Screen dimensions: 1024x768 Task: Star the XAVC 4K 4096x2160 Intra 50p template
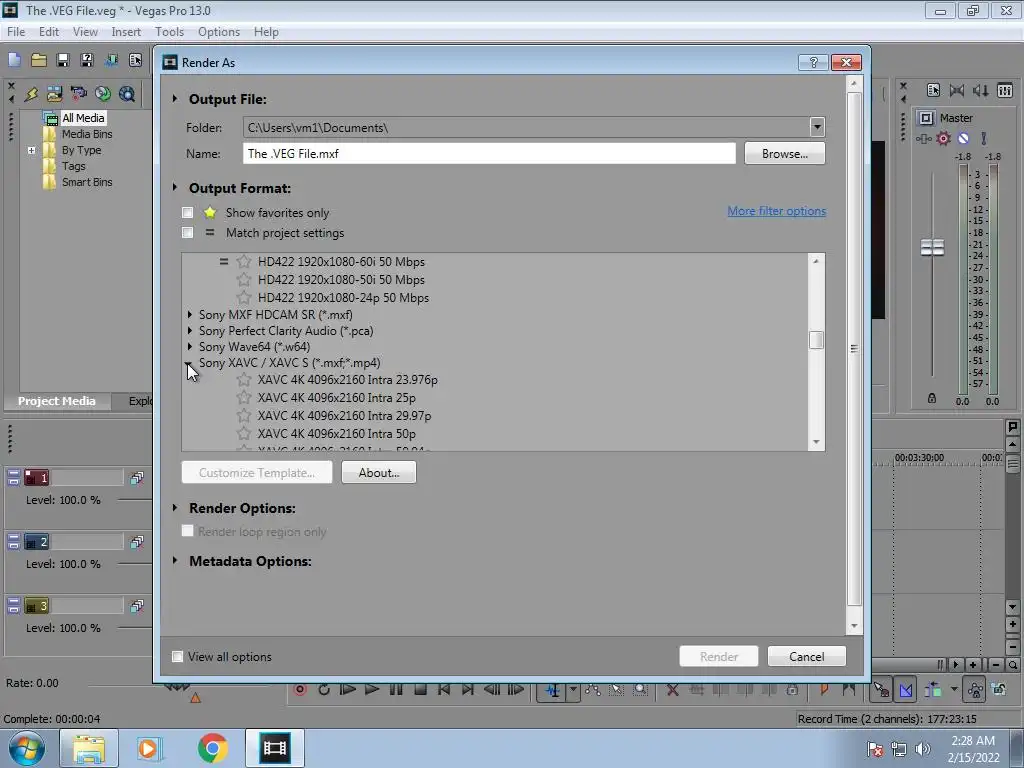tap(244, 433)
